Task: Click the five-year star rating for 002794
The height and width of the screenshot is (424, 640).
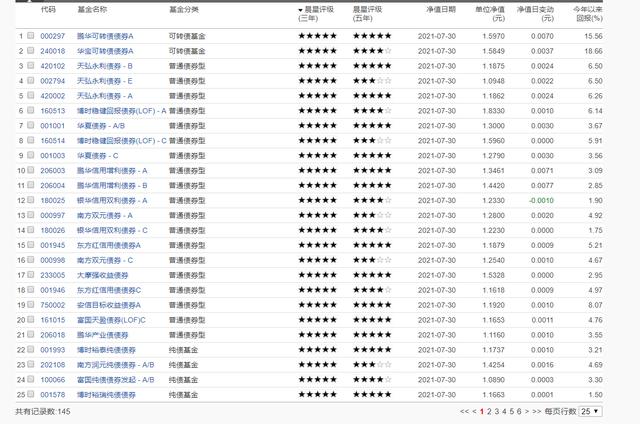Action: [x=372, y=81]
